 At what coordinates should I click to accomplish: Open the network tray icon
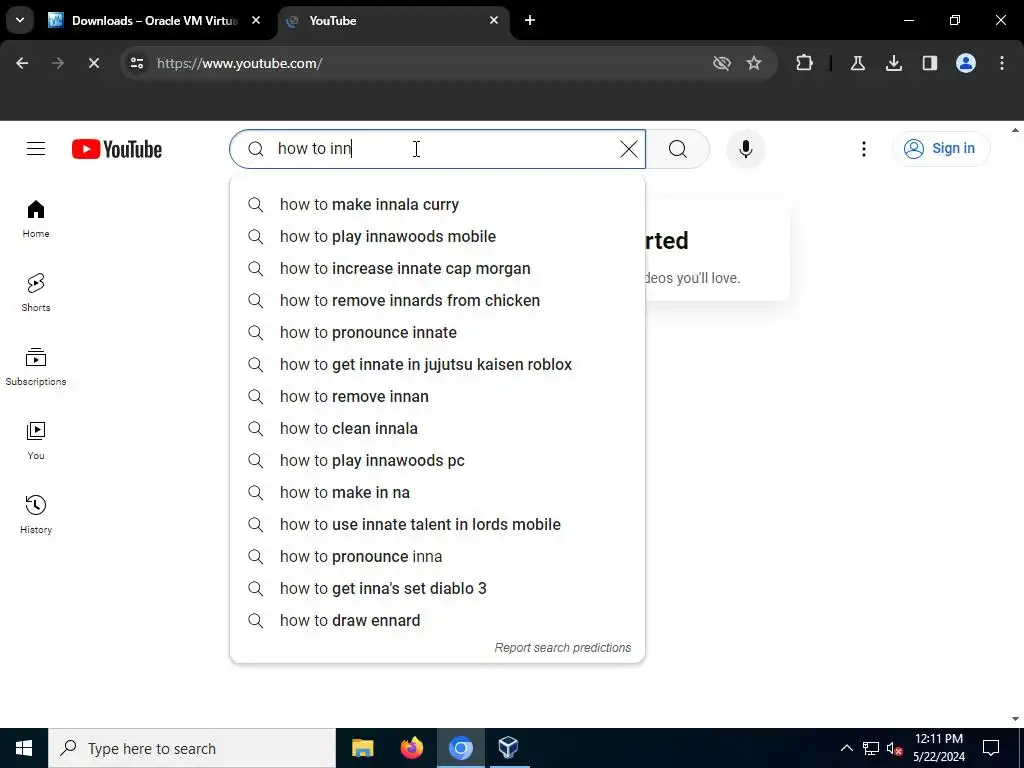pyautogui.click(x=871, y=748)
